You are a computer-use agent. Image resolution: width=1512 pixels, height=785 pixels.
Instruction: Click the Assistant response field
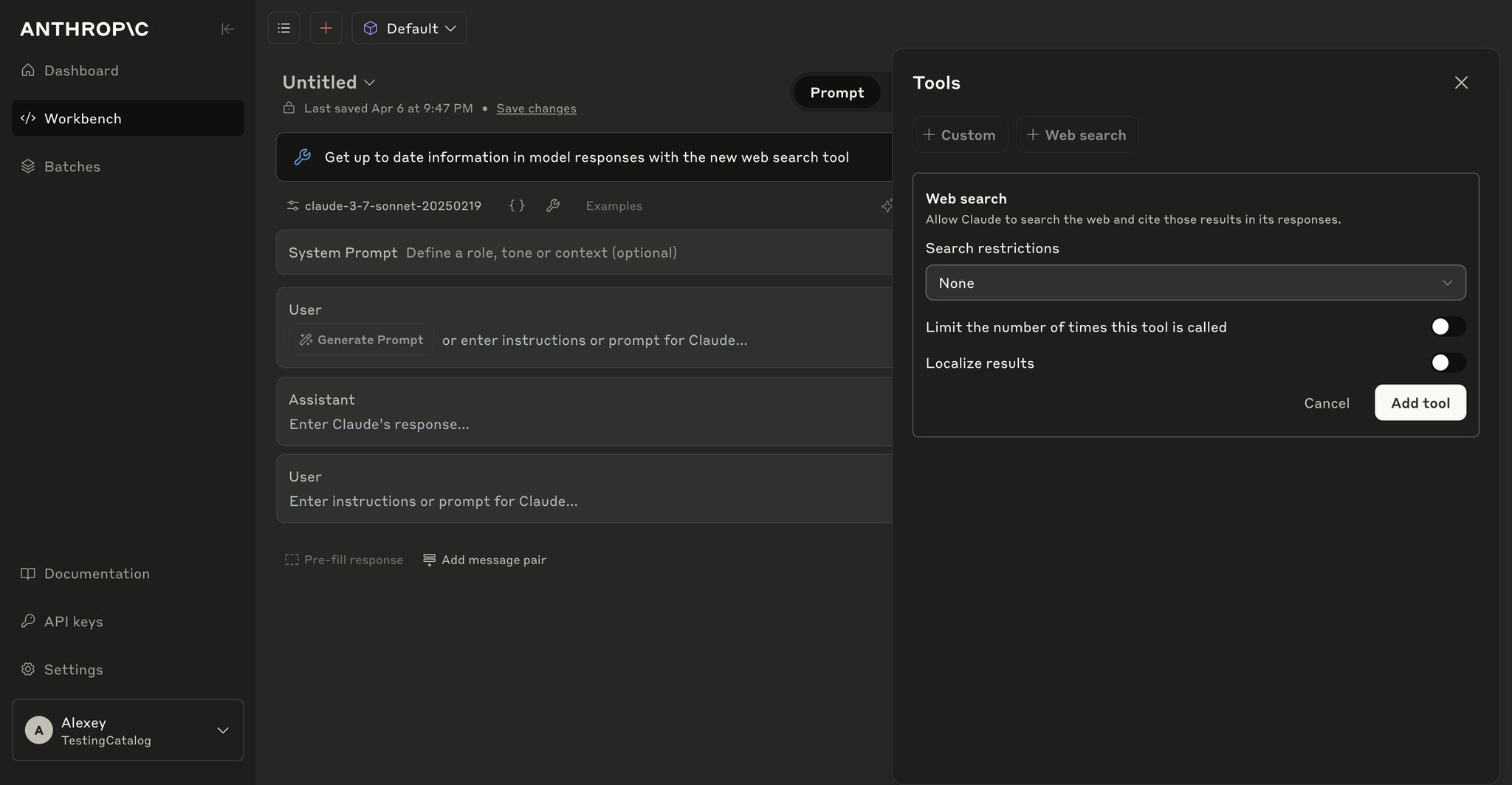click(584, 412)
